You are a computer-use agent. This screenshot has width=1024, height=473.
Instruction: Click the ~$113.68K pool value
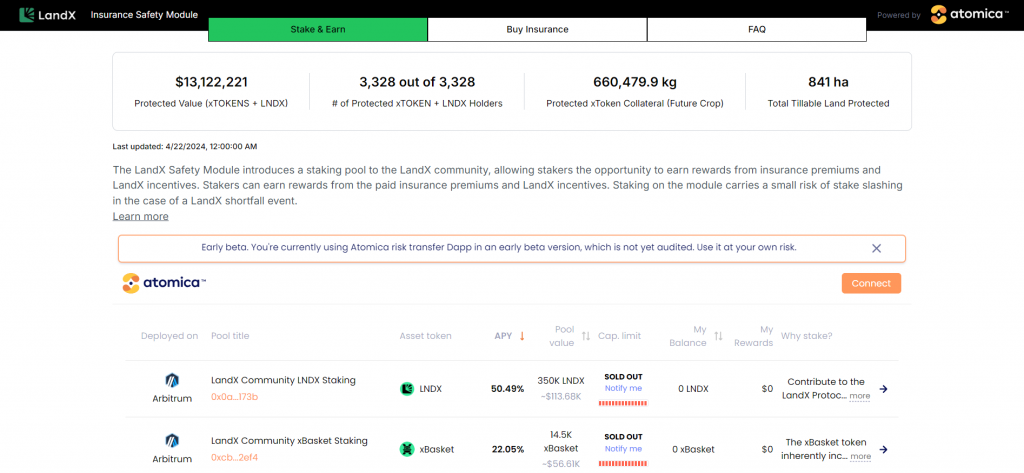pos(561,396)
